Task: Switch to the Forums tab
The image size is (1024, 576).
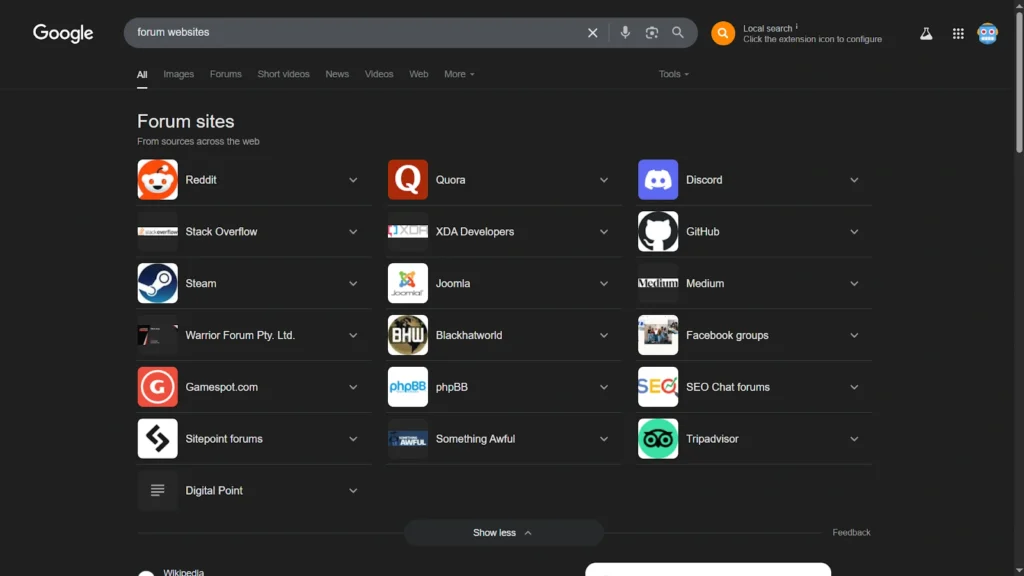Action: pos(225,74)
